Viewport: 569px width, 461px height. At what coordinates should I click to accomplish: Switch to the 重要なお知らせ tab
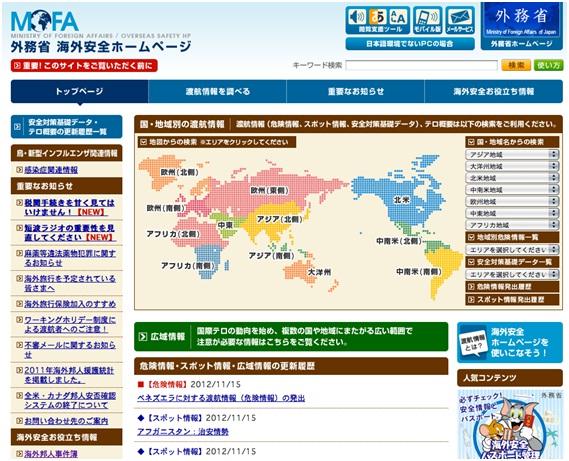tap(355, 91)
